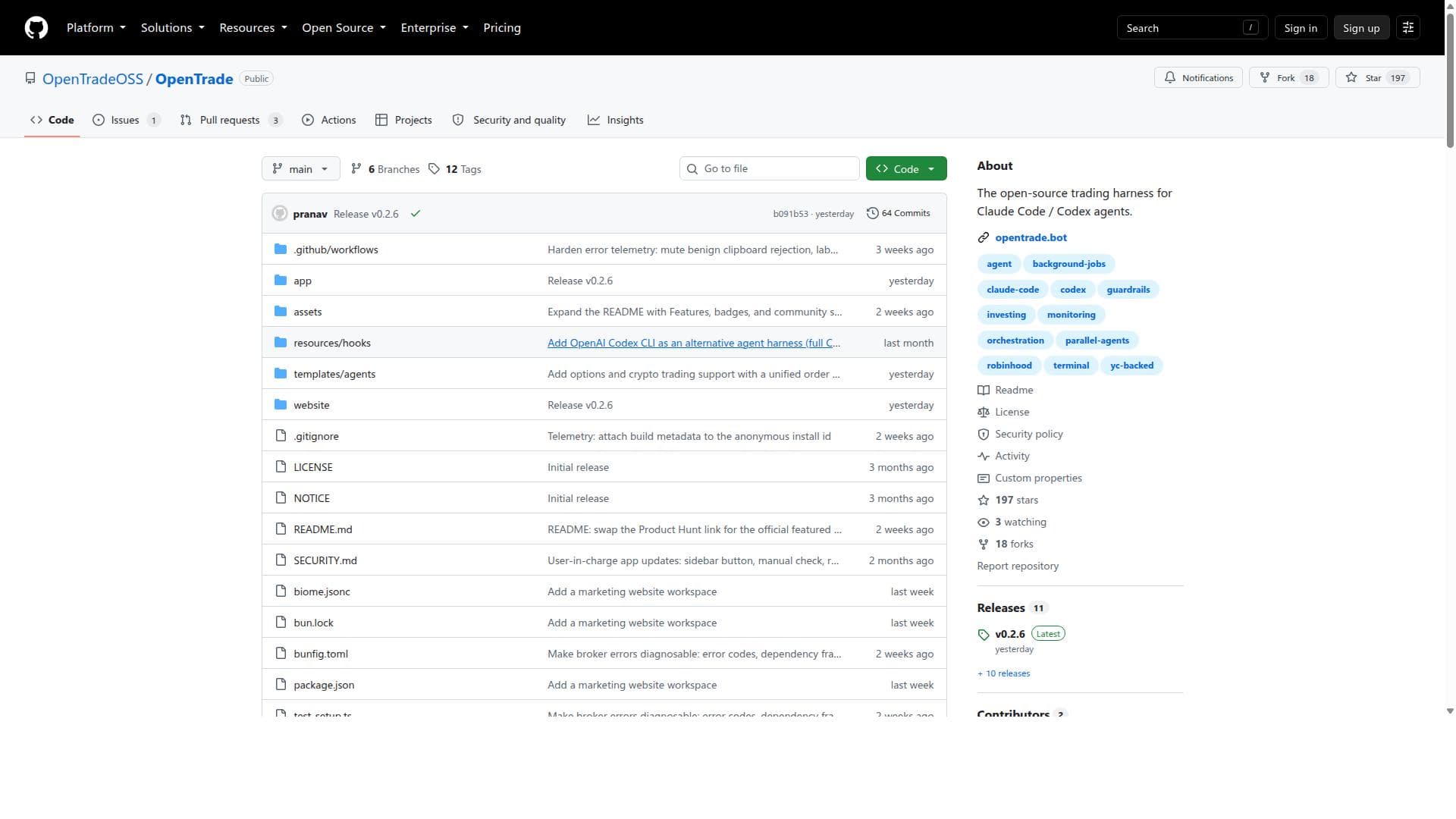Click the + 10 releases link

click(x=1003, y=674)
